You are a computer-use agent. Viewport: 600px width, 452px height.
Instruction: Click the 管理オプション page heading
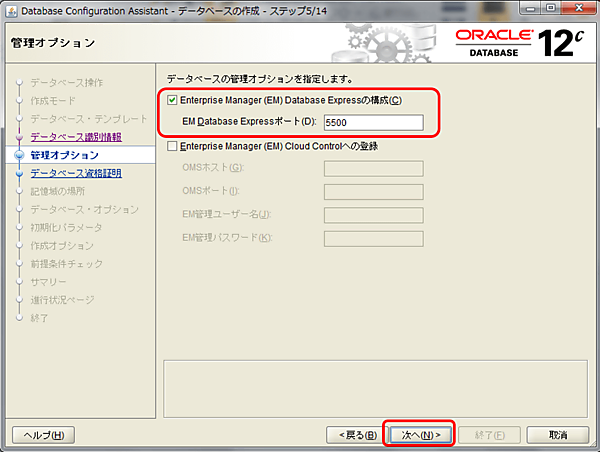53,43
